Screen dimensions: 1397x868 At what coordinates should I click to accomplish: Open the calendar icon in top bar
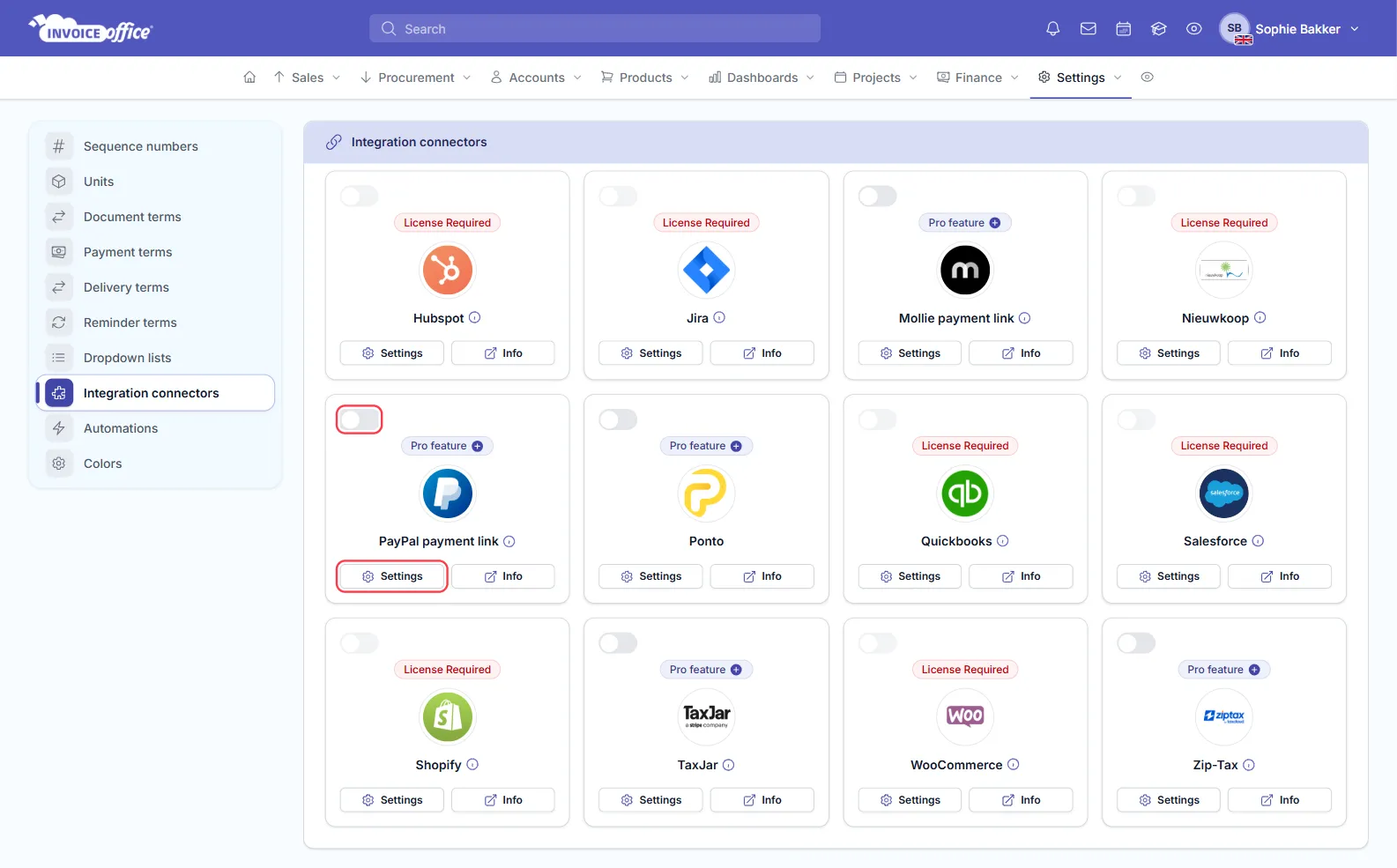[1123, 29]
